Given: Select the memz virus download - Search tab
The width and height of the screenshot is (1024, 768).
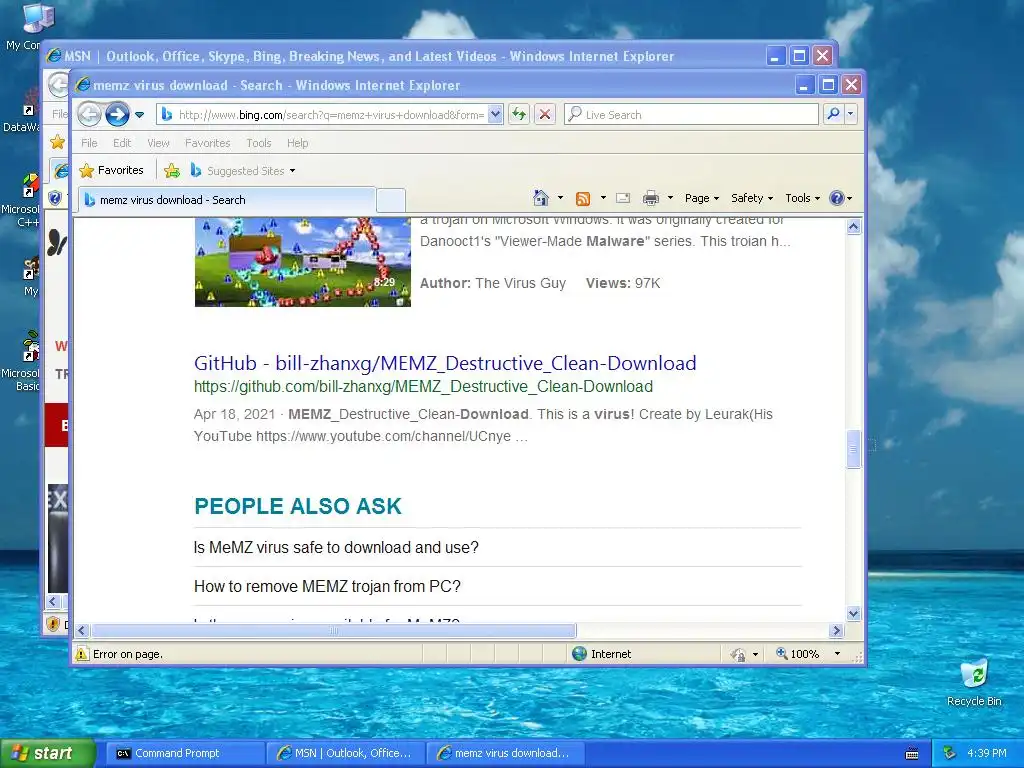Looking at the screenshot, I should [x=227, y=200].
